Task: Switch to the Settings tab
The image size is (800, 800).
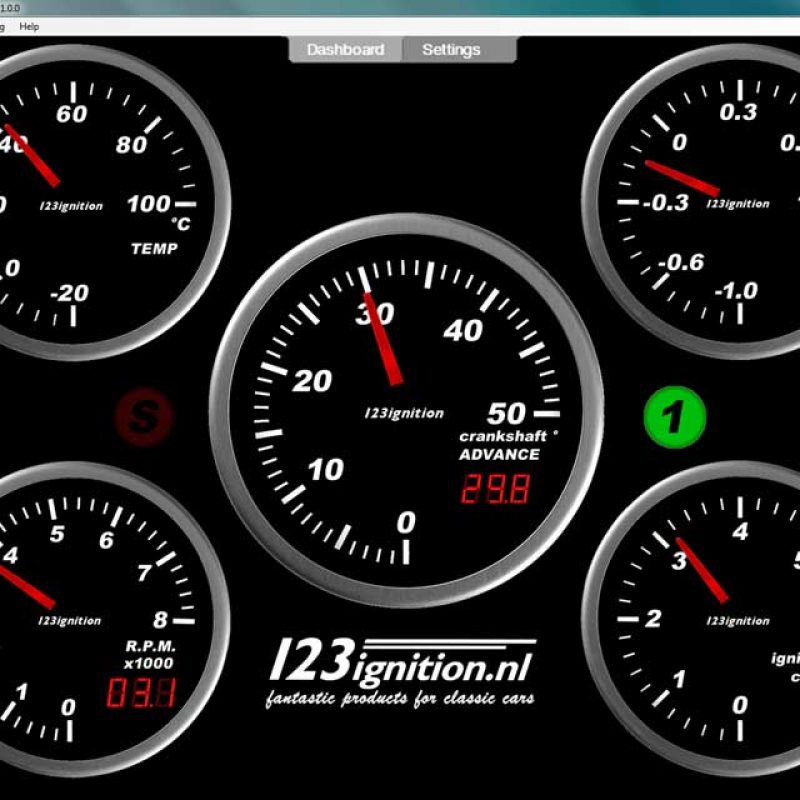Action: tap(451, 50)
